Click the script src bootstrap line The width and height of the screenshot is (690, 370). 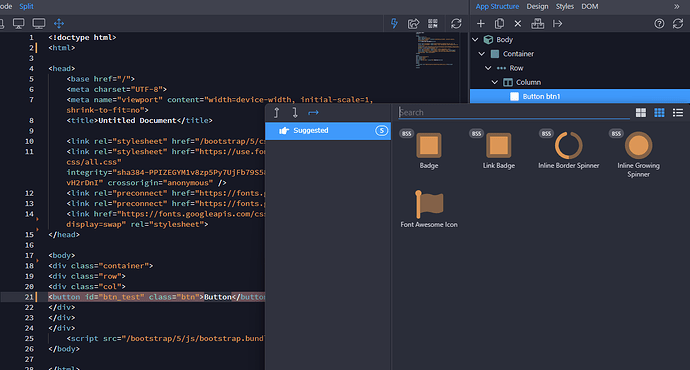[165, 338]
